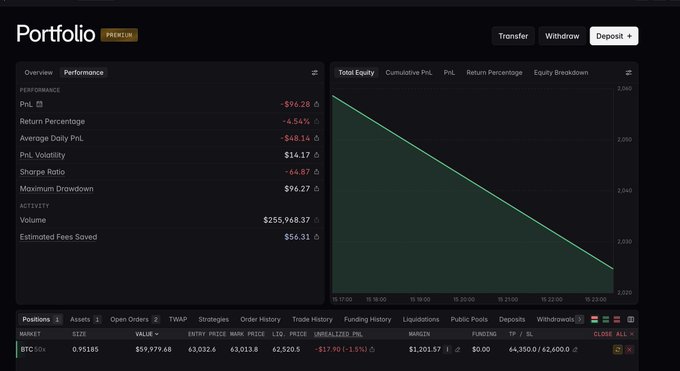The width and height of the screenshot is (680, 371).
Task: Click the Sharpe Ratio label
Action: coord(42,172)
